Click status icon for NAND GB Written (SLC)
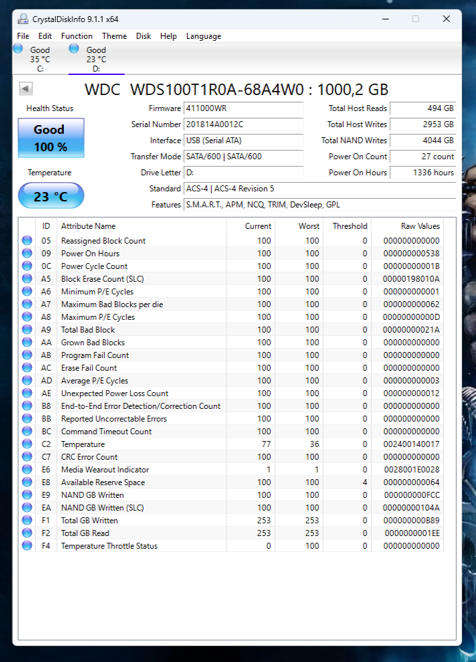This screenshot has height=662, width=476. (27, 507)
